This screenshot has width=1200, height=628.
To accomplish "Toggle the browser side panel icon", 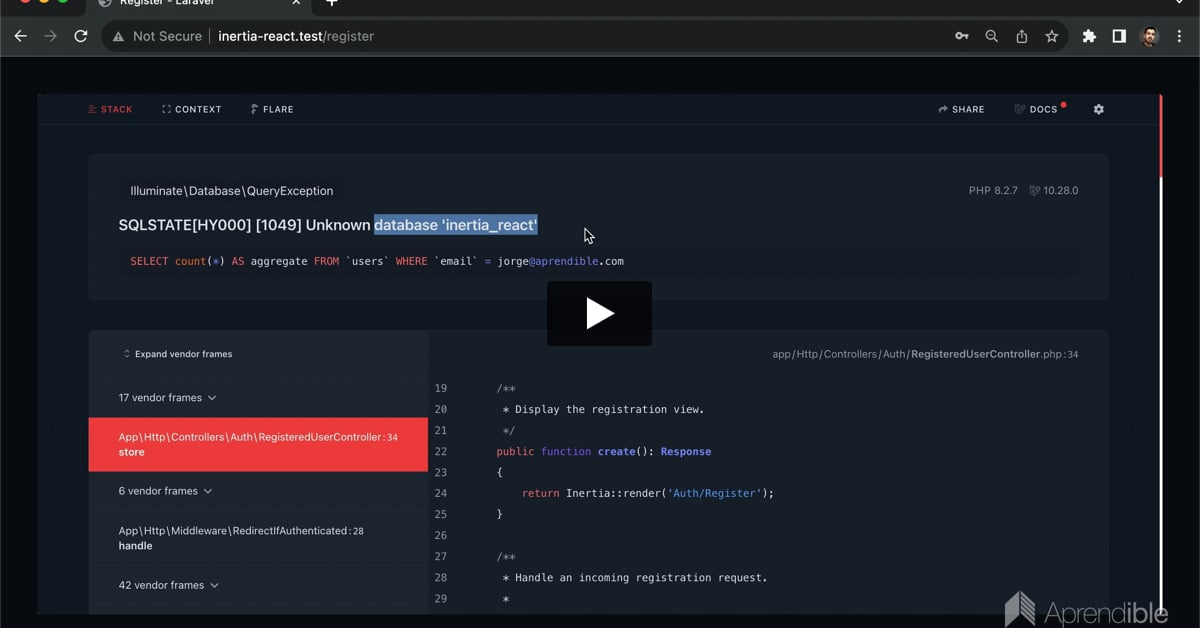I will [1119, 36].
